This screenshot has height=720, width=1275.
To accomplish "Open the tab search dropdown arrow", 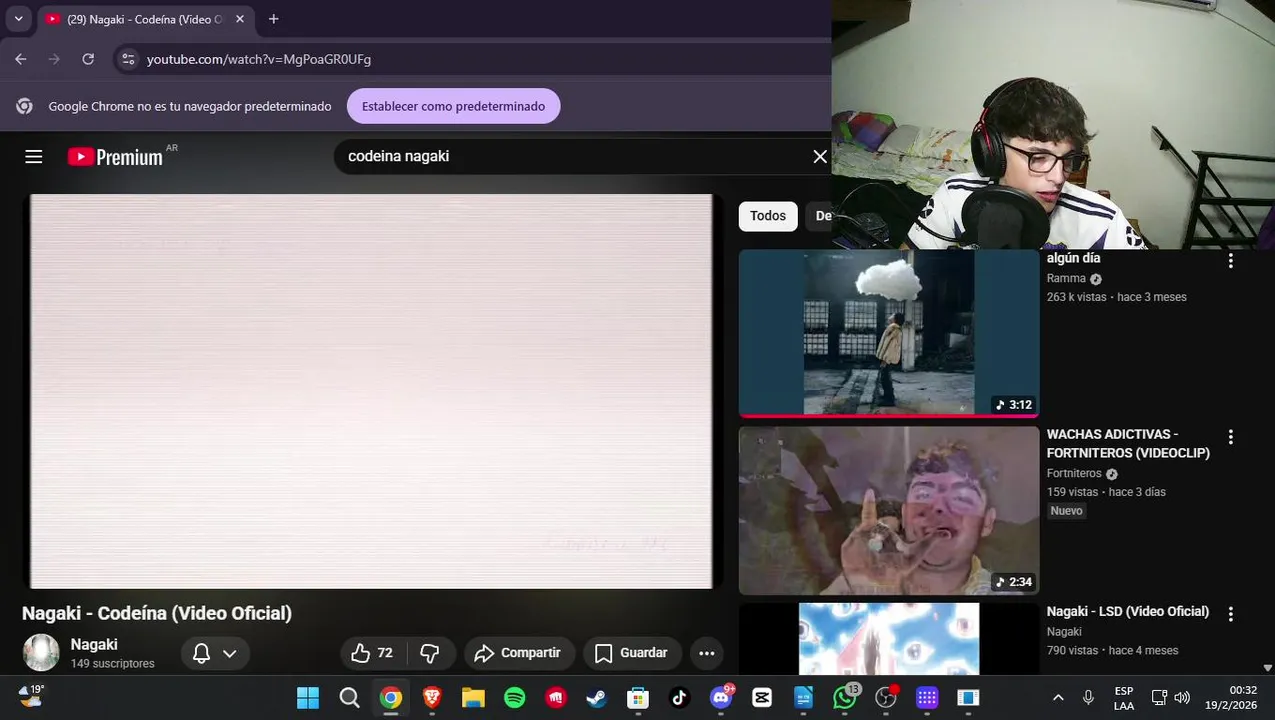I will (18, 19).
